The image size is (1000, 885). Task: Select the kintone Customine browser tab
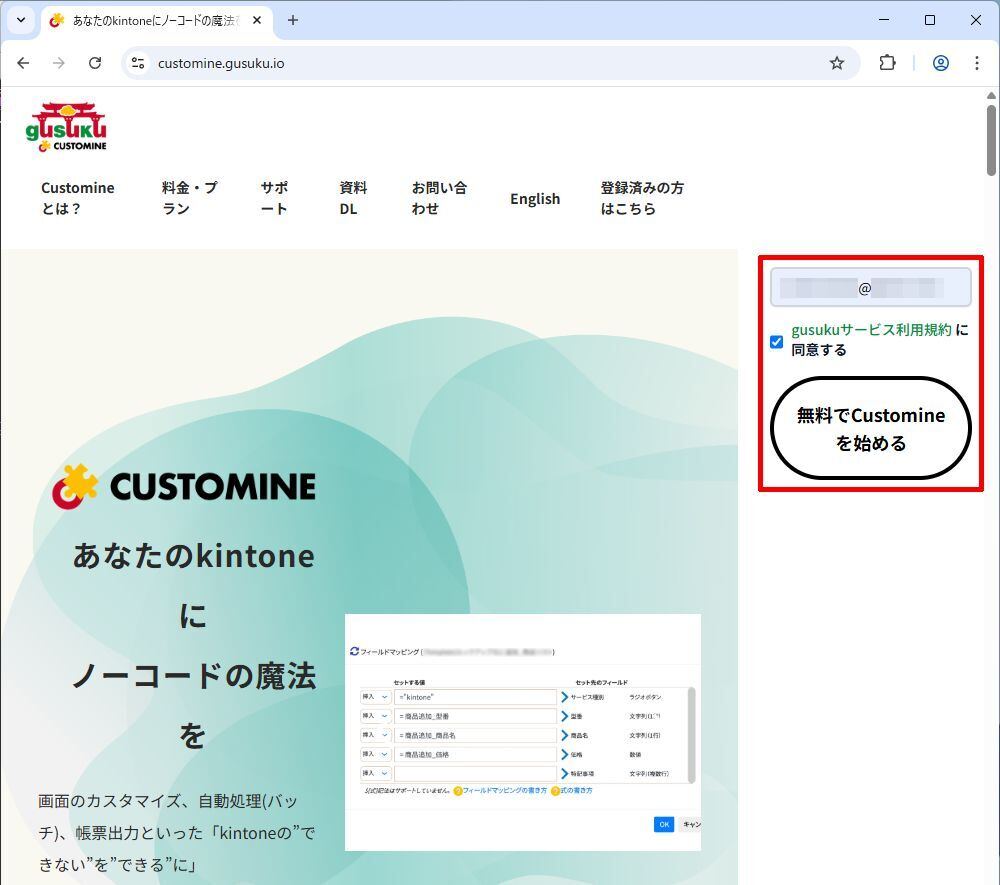[157, 20]
